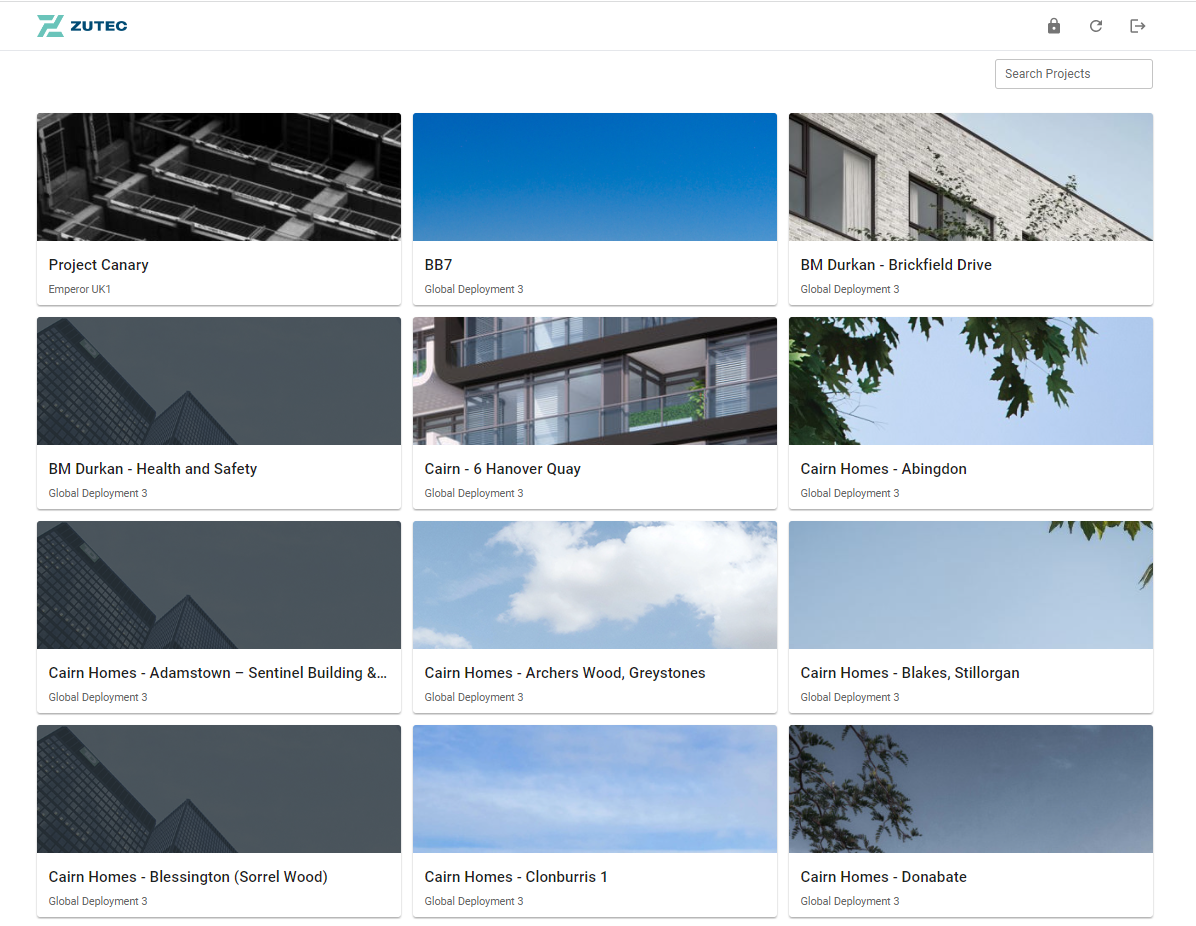Click the refresh icon in the header

(x=1095, y=26)
